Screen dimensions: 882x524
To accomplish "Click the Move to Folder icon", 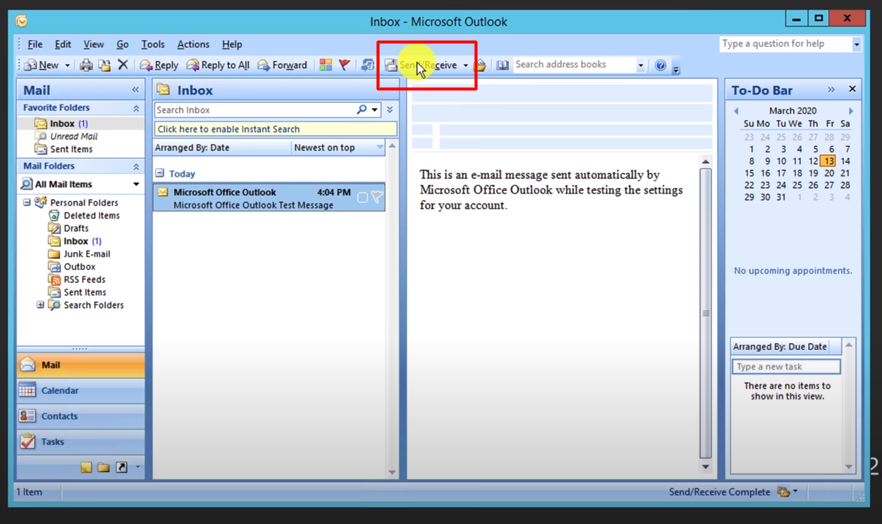I will click(105, 65).
